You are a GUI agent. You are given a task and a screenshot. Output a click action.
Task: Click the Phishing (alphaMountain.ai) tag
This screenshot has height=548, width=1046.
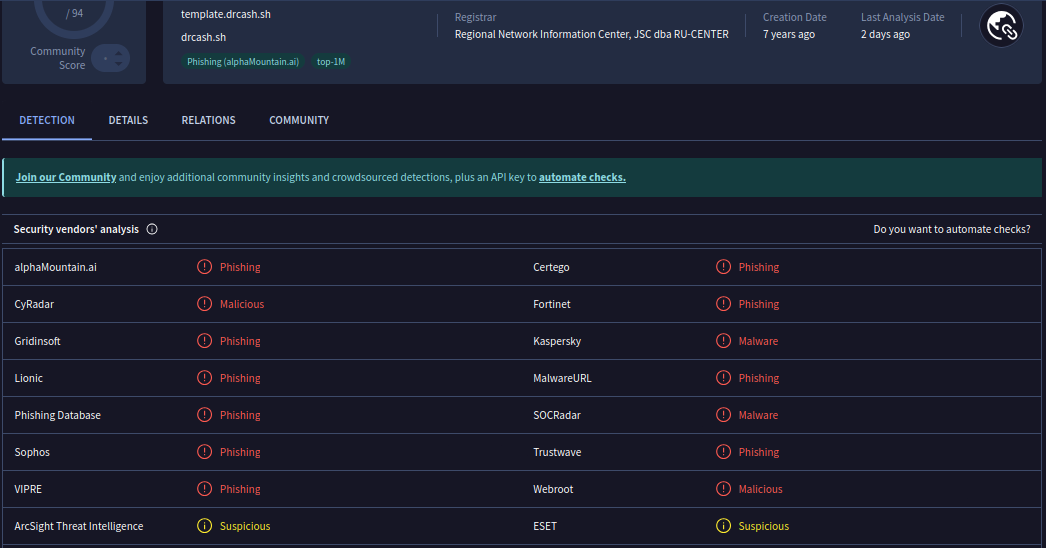click(x=243, y=61)
